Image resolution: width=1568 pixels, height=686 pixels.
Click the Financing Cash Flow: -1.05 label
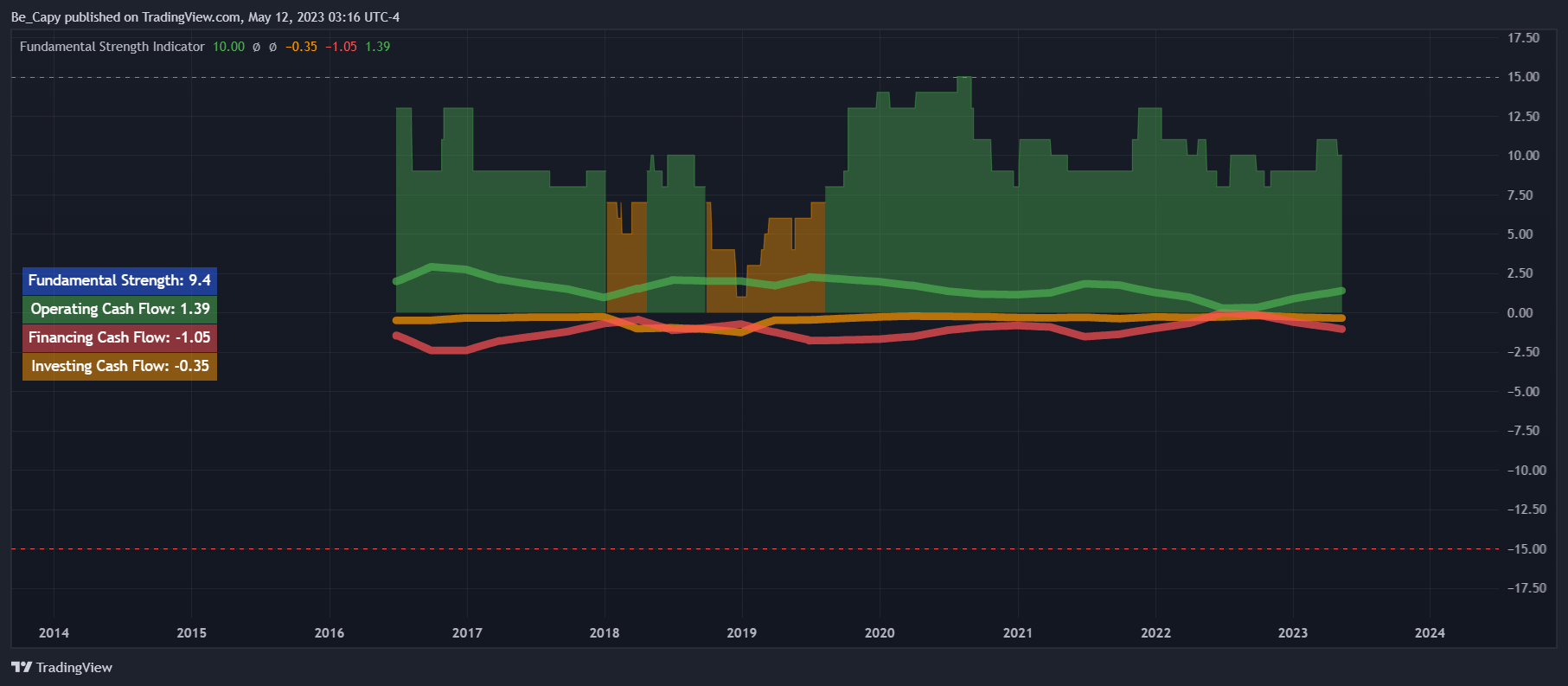pyautogui.click(x=119, y=337)
